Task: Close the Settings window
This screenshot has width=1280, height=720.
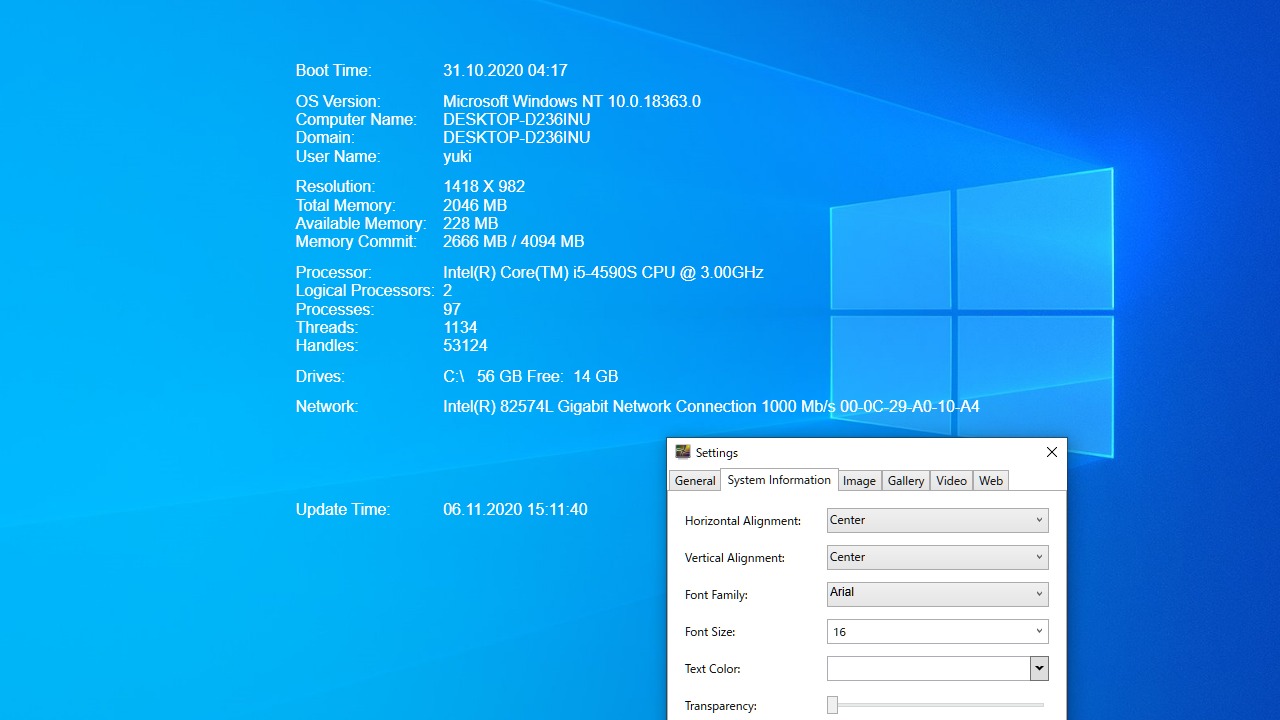Action: [1051, 452]
